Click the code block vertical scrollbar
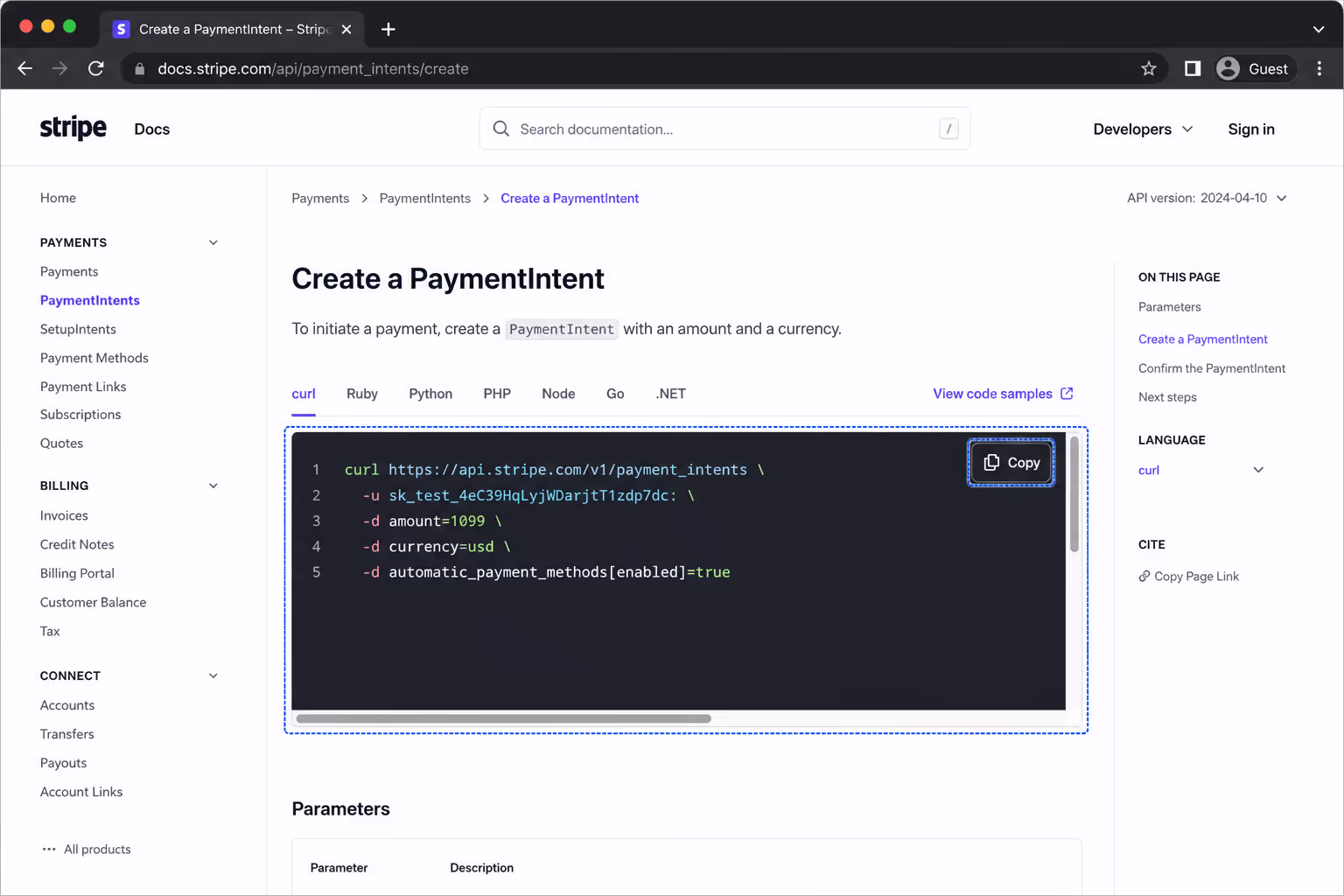Viewport: 1344px width, 896px height. coord(1074,495)
